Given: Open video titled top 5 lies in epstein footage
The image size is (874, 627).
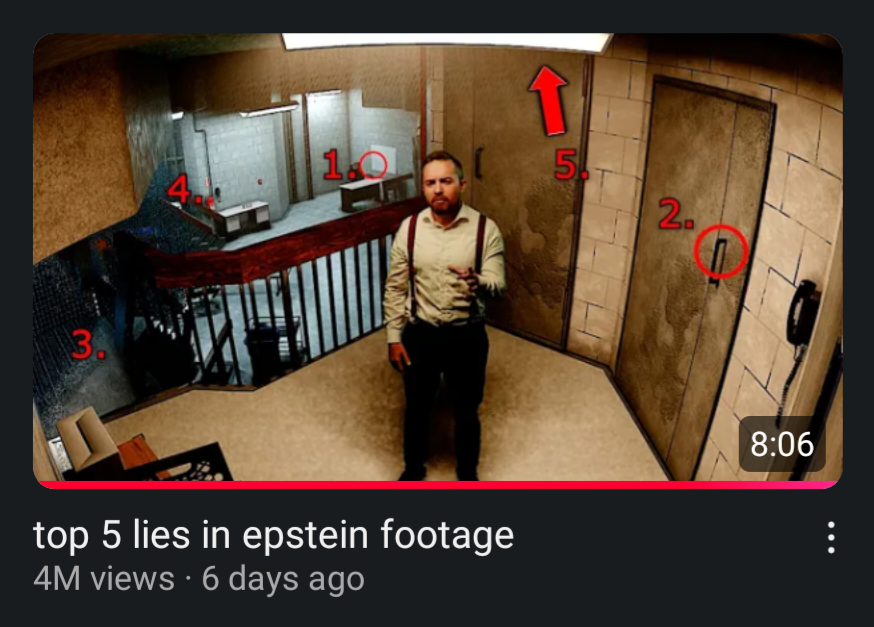Looking at the screenshot, I should point(273,535).
